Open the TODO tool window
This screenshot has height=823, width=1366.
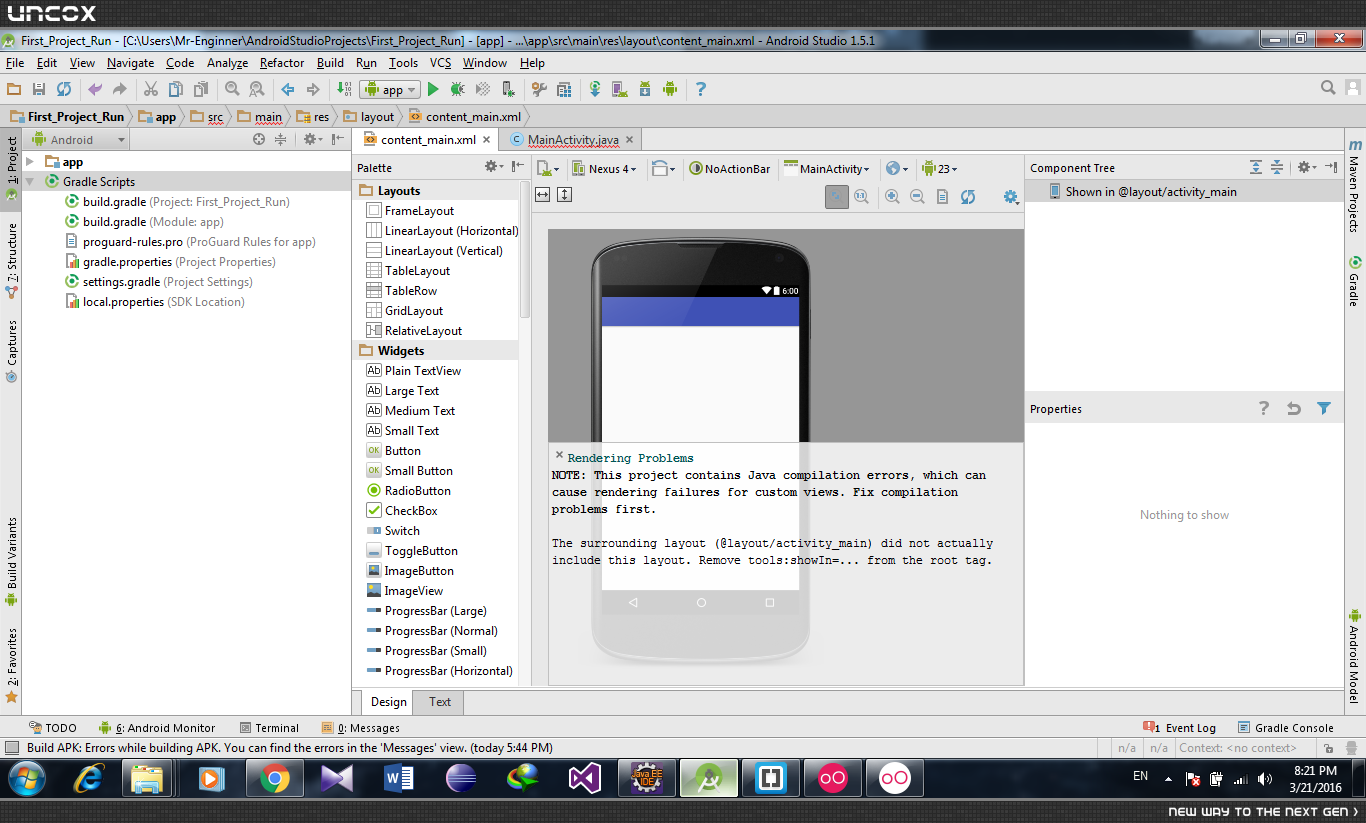coord(53,728)
